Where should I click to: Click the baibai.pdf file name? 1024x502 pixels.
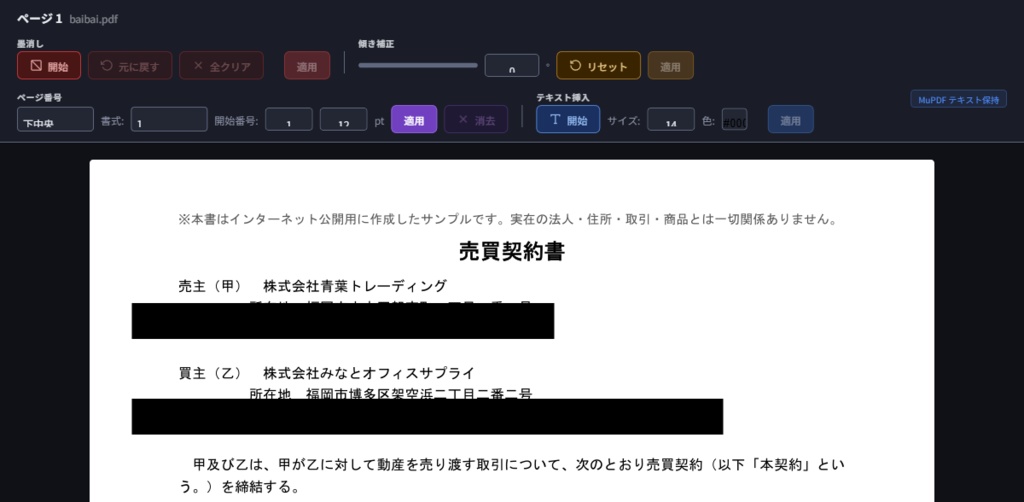tap(93, 19)
